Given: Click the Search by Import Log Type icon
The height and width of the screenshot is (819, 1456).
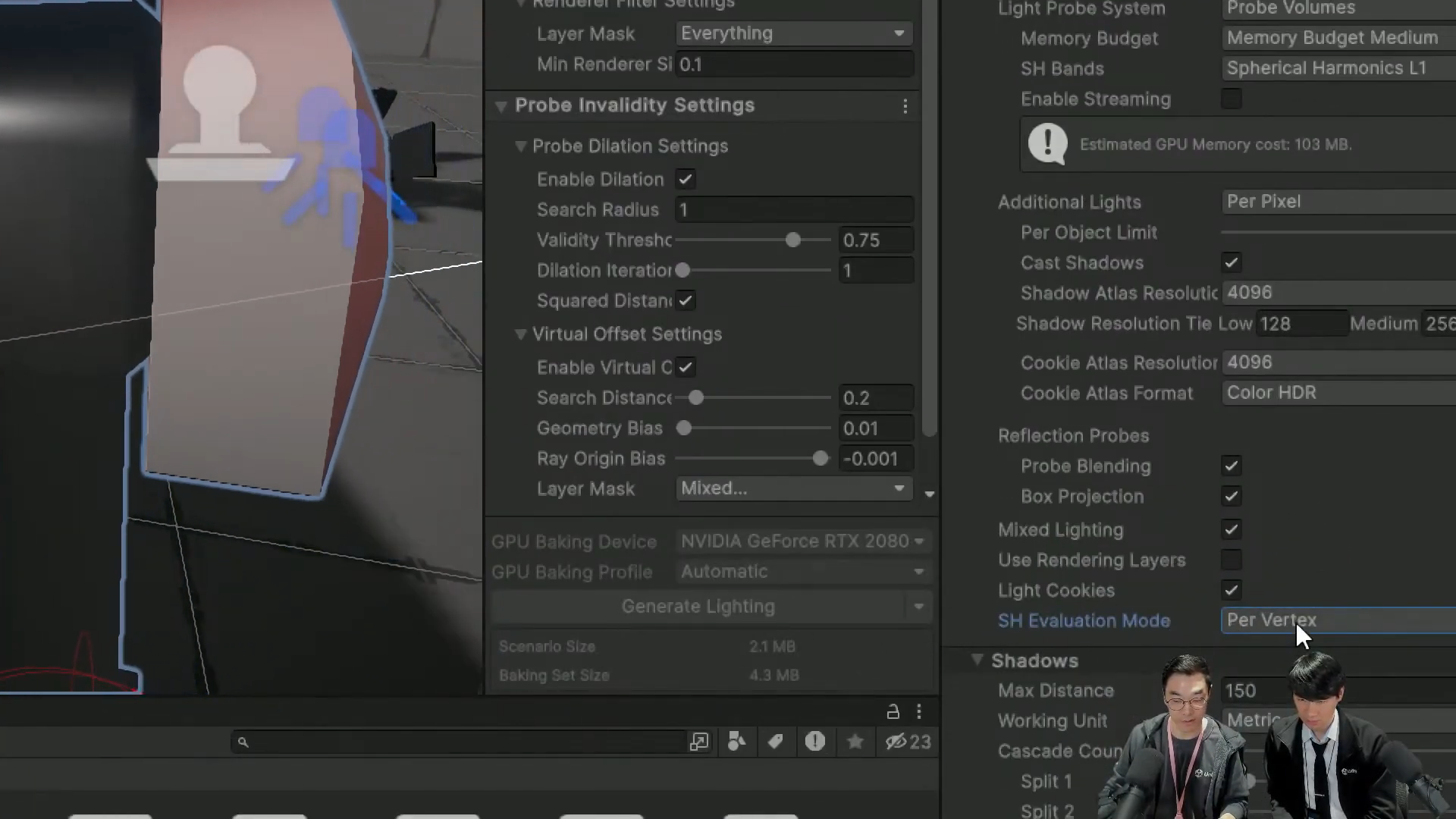Looking at the screenshot, I should coord(815,742).
